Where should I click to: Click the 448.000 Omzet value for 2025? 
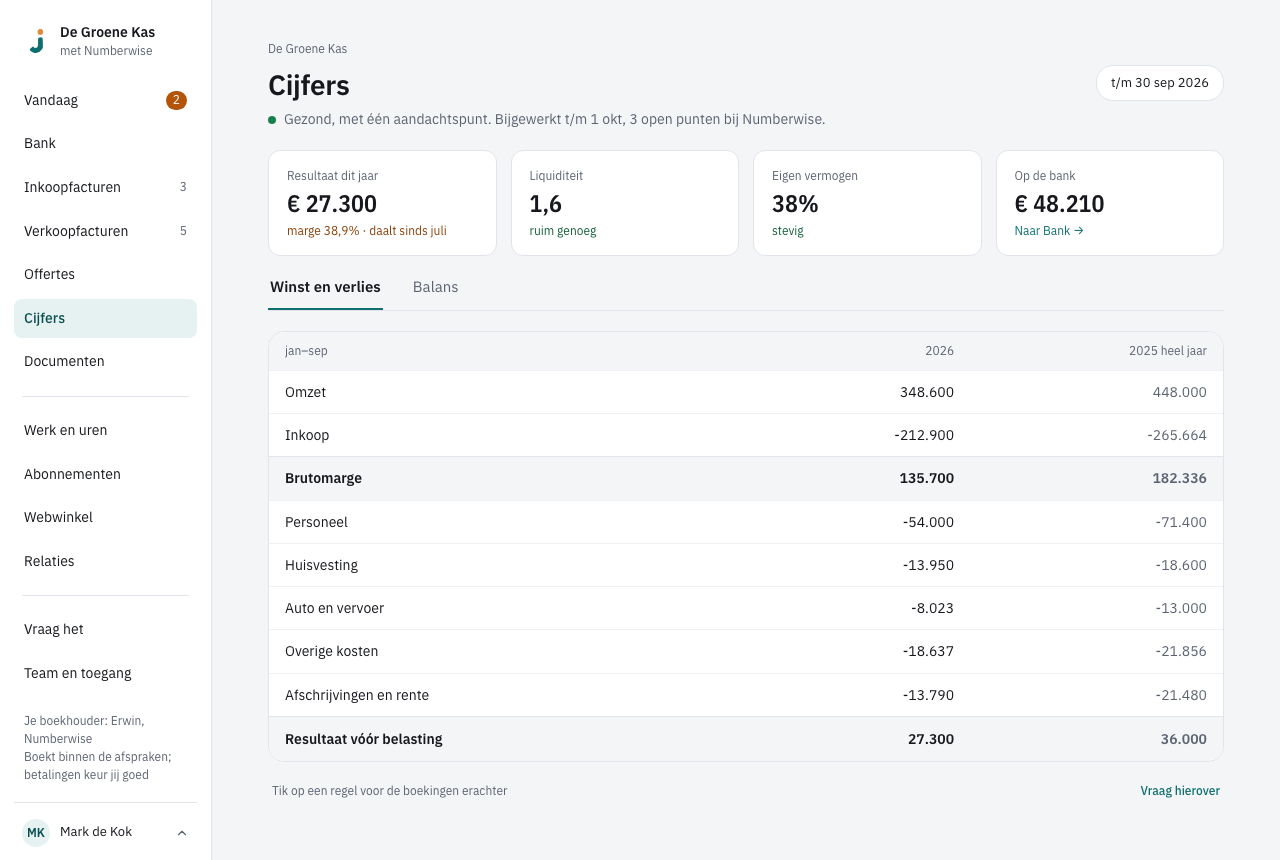(1180, 392)
